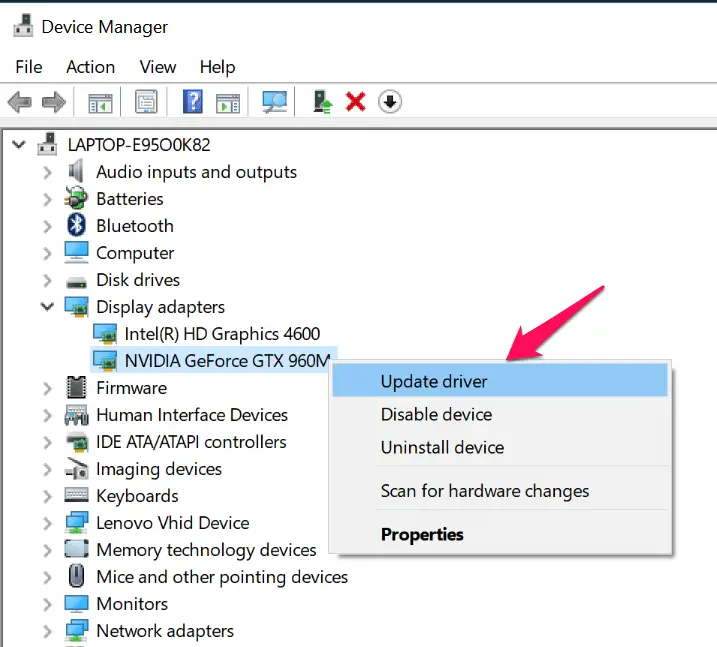Collapse the LAPTOP-E95O0K82 root node
The width and height of the screenshot is (717, 647).
19,145
